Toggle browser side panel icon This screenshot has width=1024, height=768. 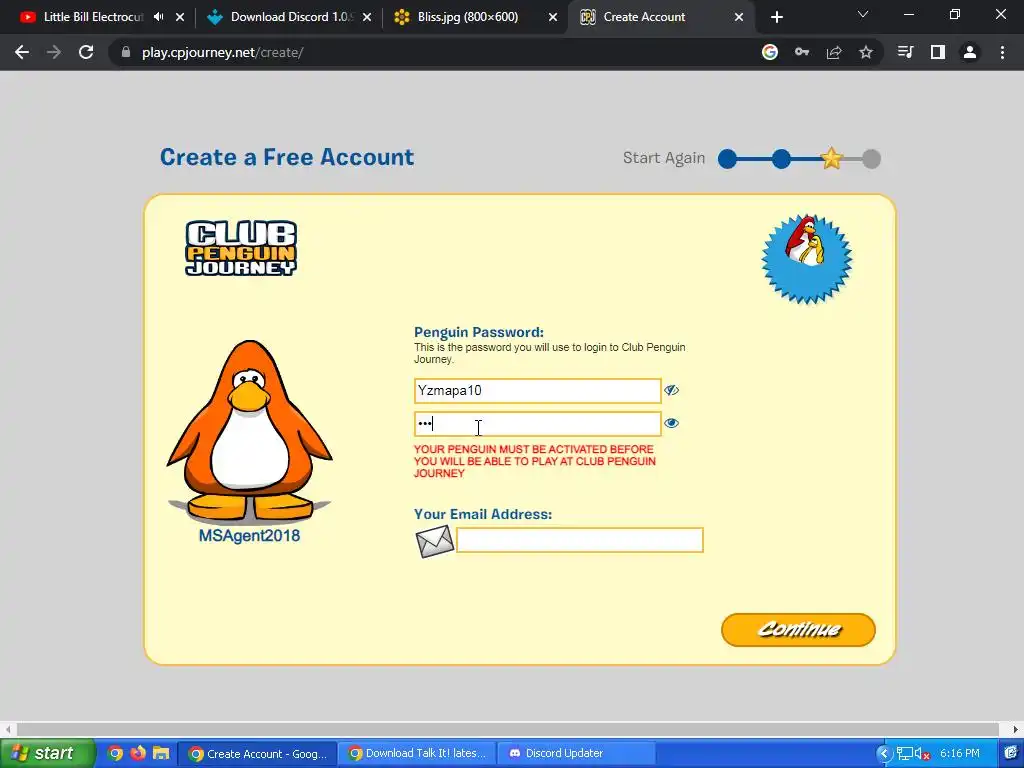[938, 52]
